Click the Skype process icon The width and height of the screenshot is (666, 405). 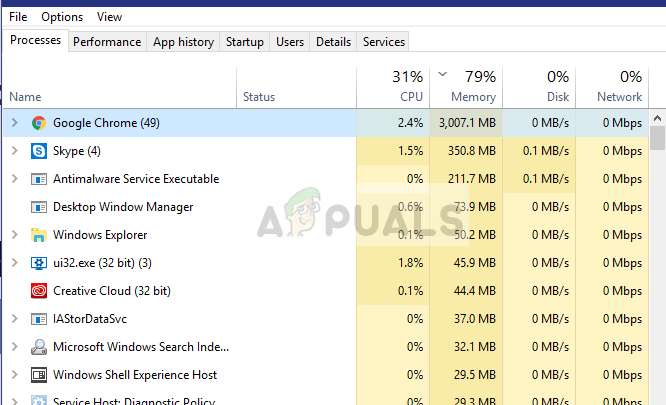coord(39,151)
